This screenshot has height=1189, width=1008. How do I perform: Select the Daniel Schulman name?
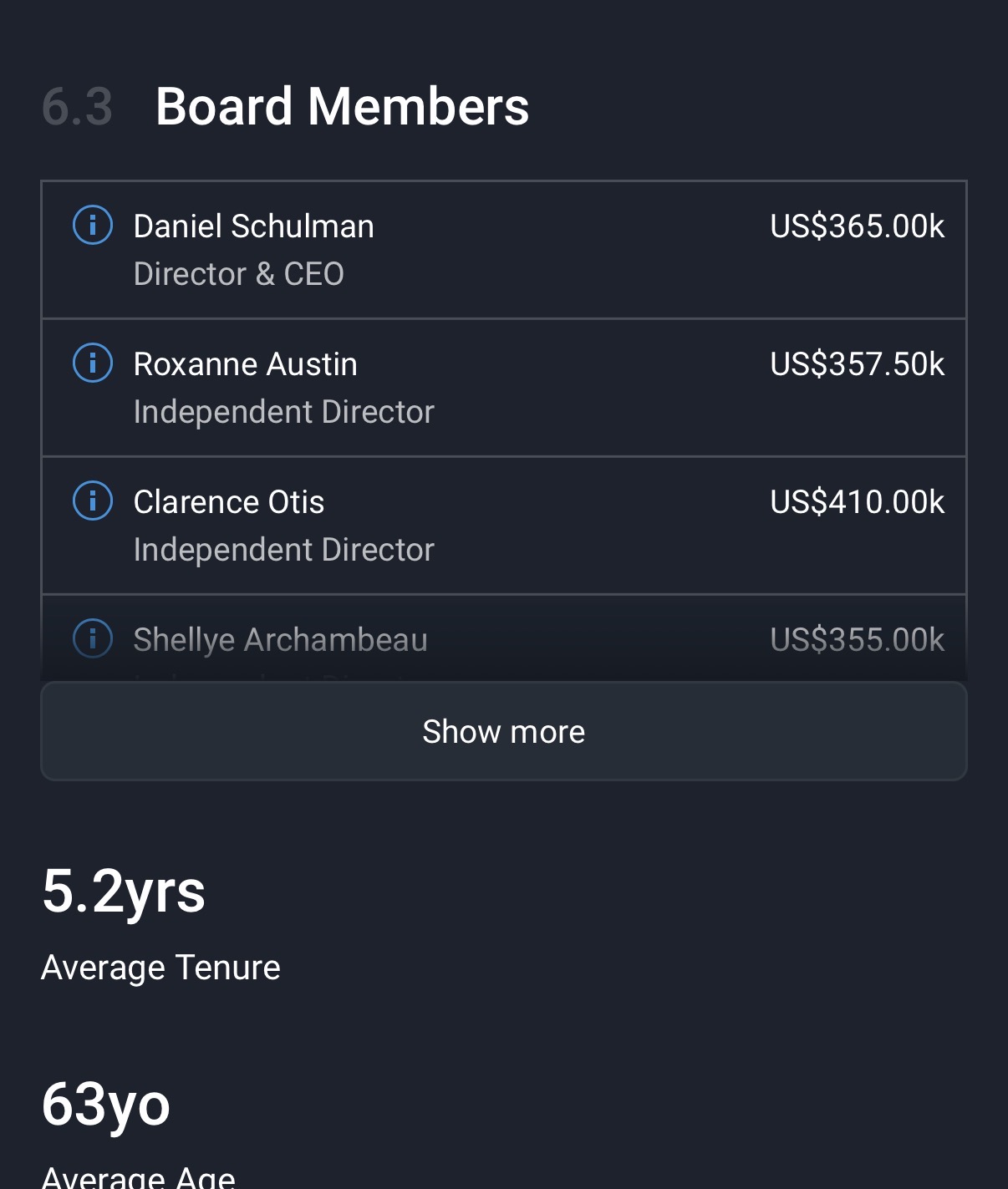click(253, 226)
